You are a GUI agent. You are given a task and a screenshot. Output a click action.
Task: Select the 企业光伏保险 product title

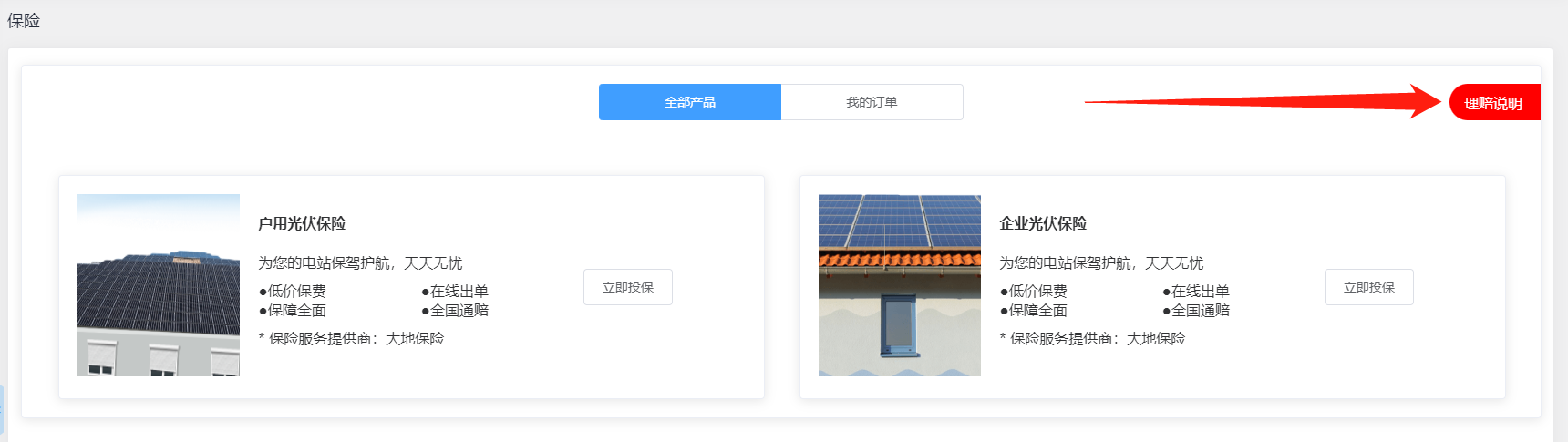click(1043, 223)
